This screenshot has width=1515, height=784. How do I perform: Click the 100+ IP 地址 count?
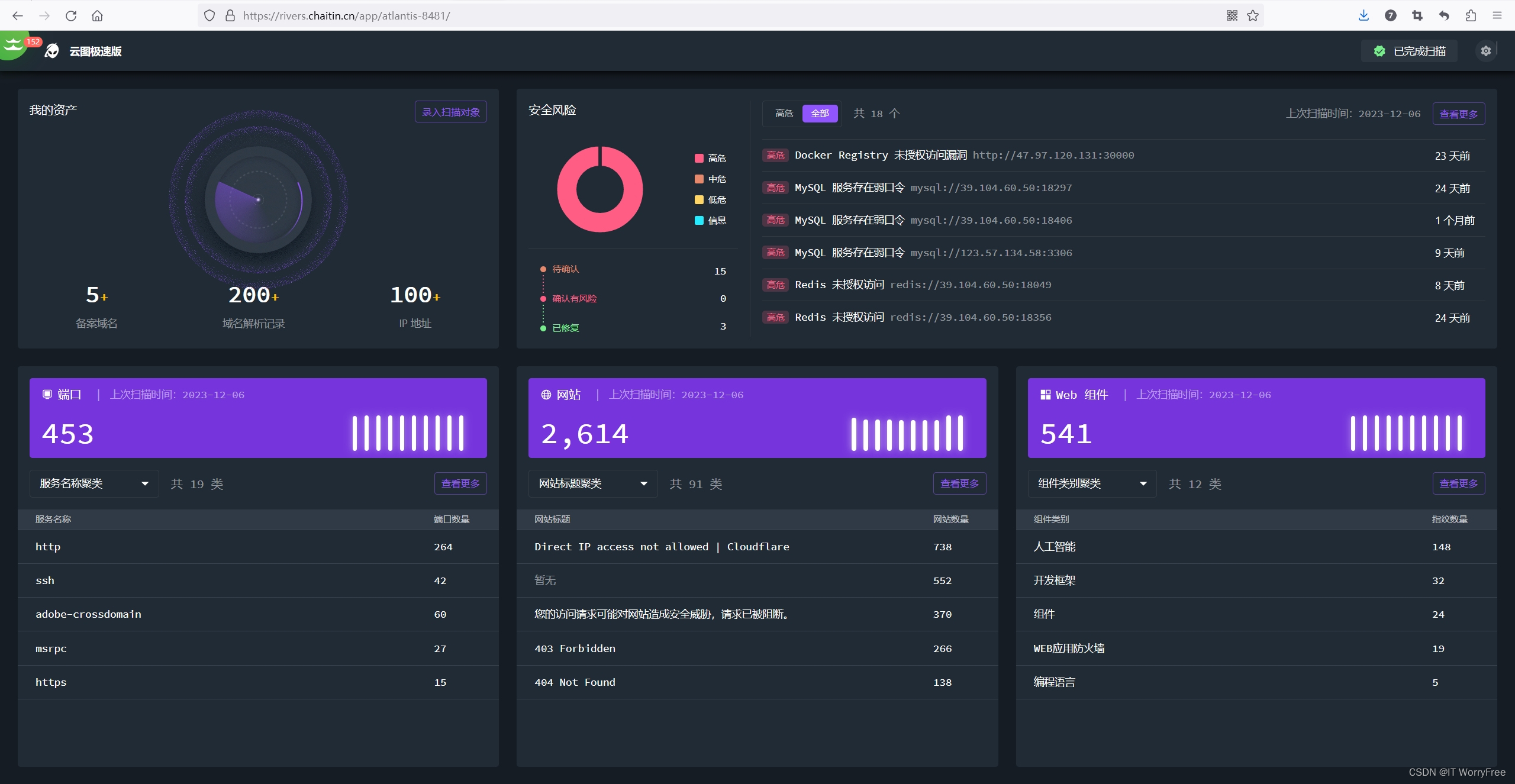coord(415,295)
